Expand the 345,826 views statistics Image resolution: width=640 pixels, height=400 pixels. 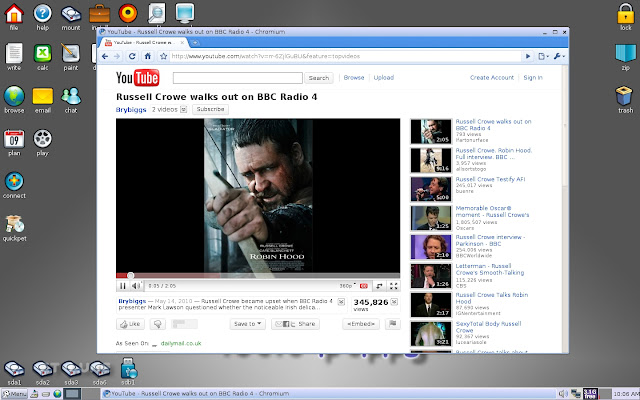pos(394,302)
